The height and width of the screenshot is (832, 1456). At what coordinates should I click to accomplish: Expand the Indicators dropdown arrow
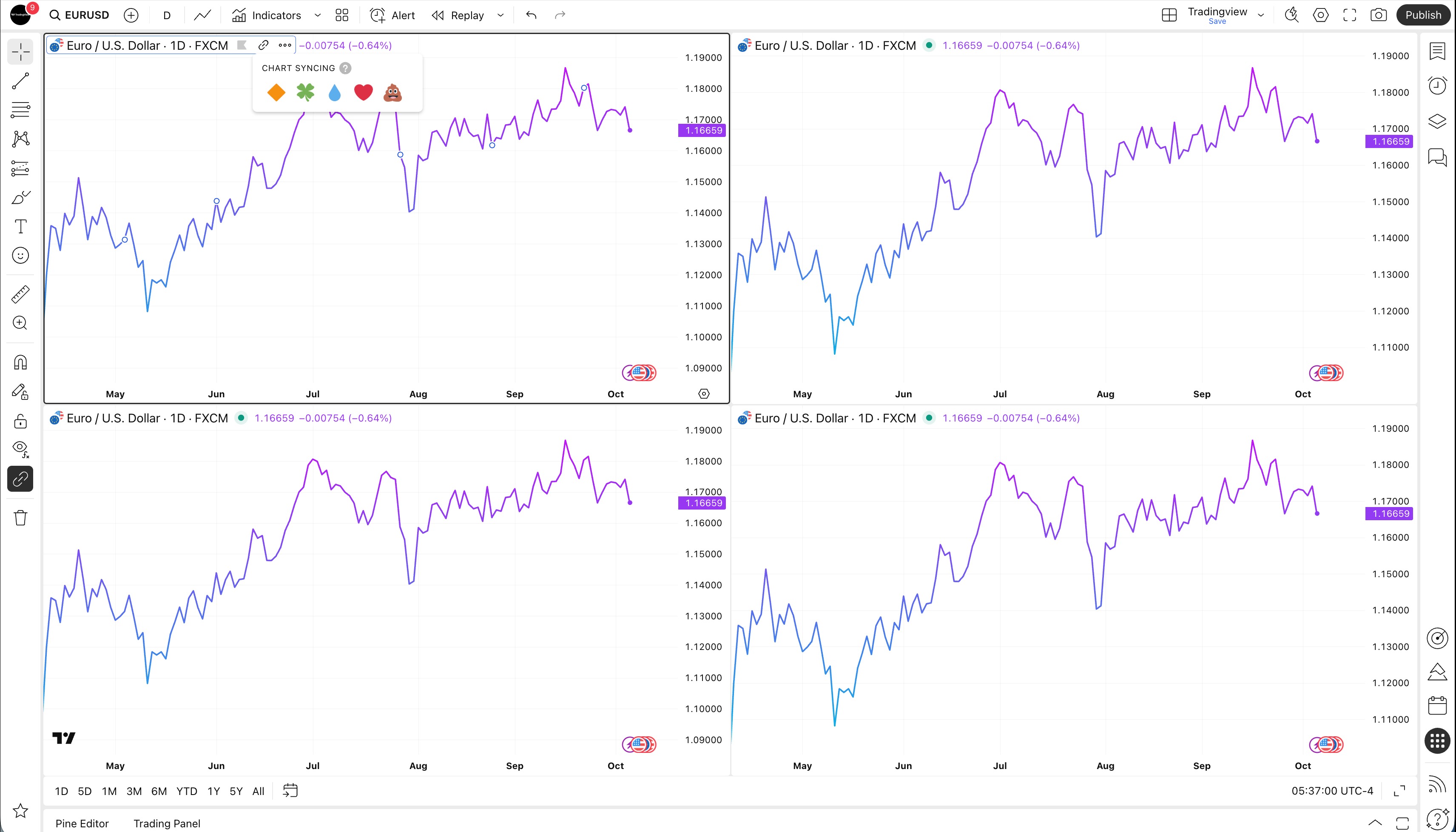click(318, 15)
